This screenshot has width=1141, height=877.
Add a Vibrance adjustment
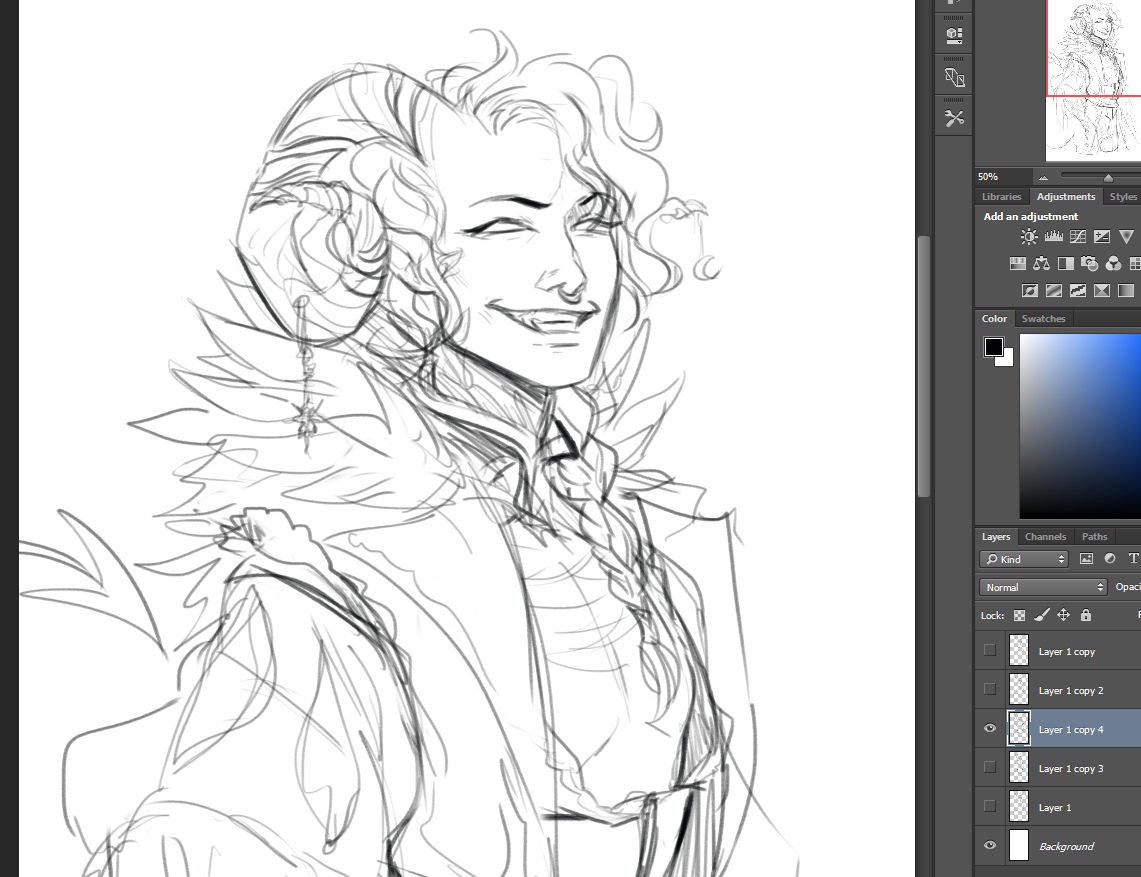pyautogui.click(x=1126, y=237)
